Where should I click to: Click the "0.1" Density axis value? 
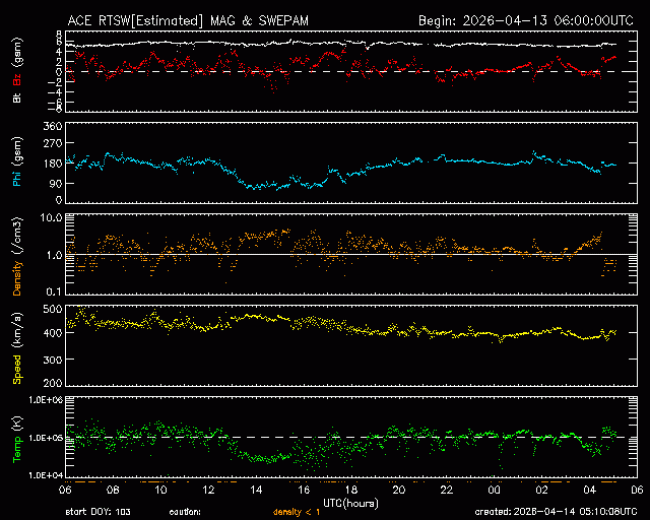(x=54, y=292)
